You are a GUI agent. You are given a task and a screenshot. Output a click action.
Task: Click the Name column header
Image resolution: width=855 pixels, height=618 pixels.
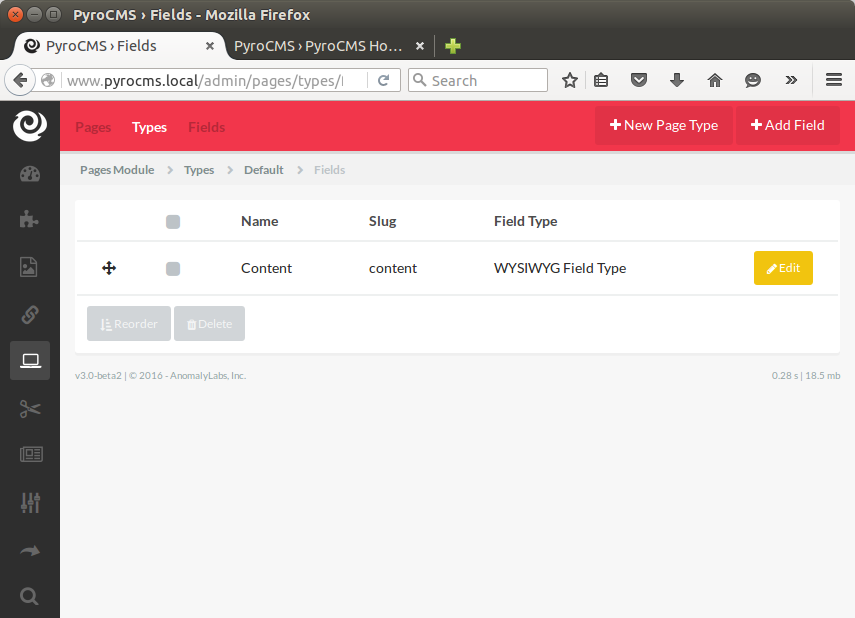click(x=260, y=221)
